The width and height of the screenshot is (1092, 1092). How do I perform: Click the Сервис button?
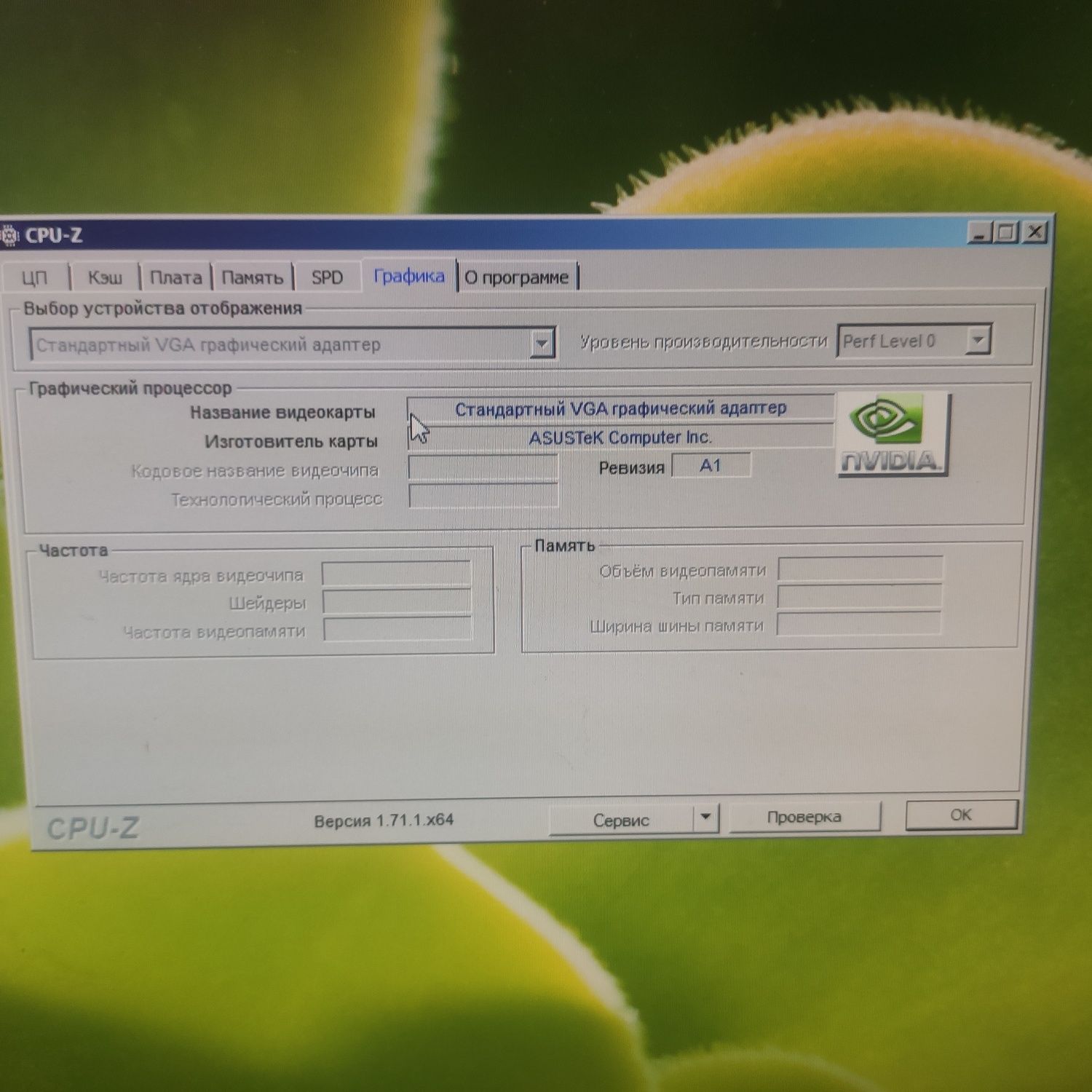(621, 820)
